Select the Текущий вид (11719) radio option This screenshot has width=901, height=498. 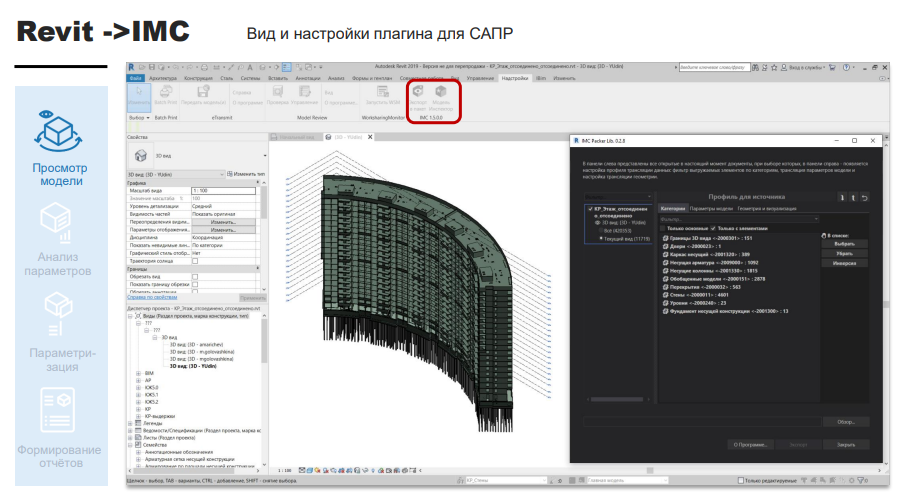tap(601, 238)
